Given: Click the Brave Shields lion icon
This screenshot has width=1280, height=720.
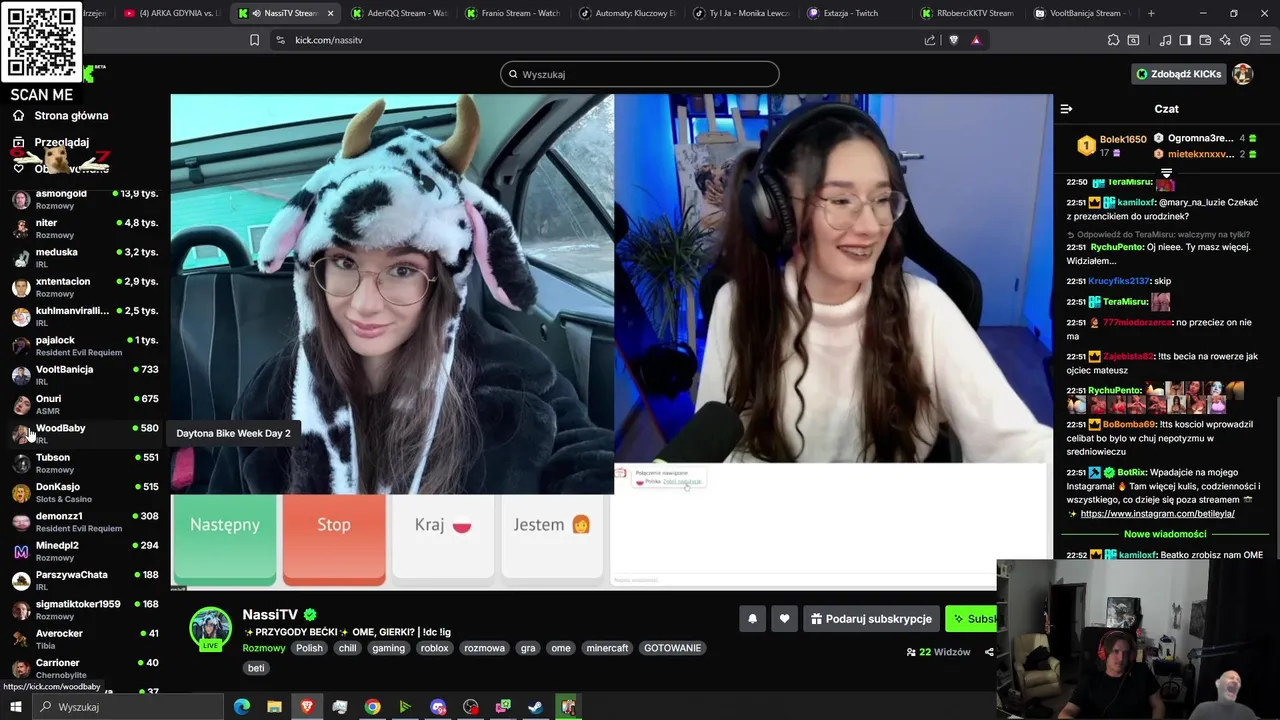Looking at the screenshot, I should (953, 40).
